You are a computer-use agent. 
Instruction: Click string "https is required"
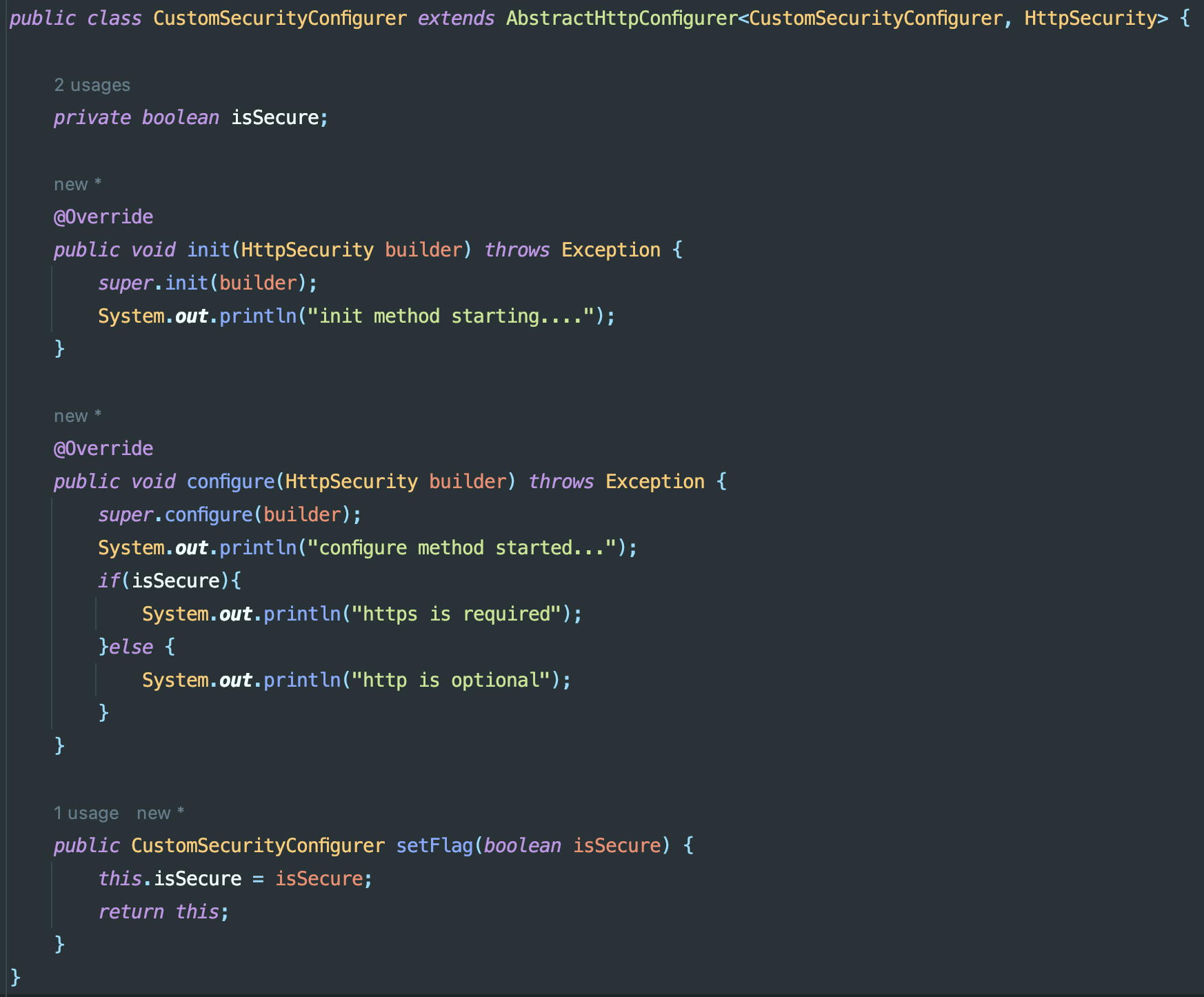(456, 614)
